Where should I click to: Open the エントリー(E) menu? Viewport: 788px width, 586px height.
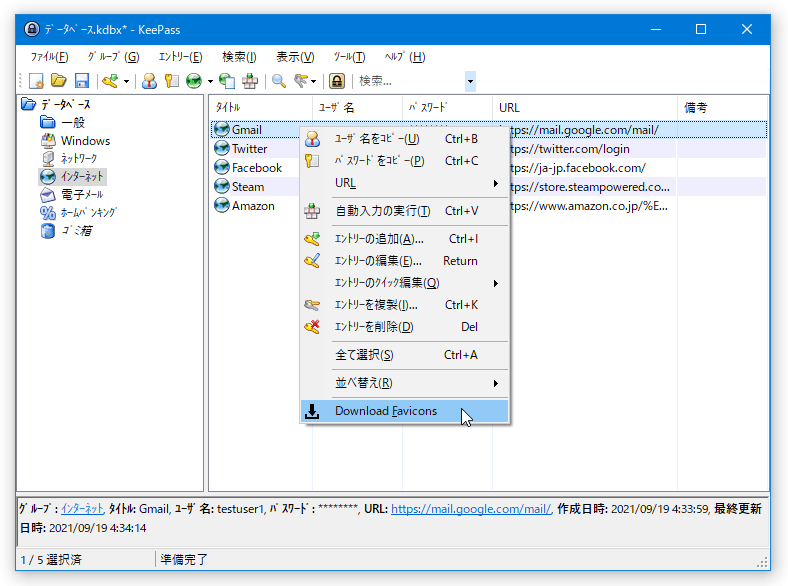click(x=180, y=57)
